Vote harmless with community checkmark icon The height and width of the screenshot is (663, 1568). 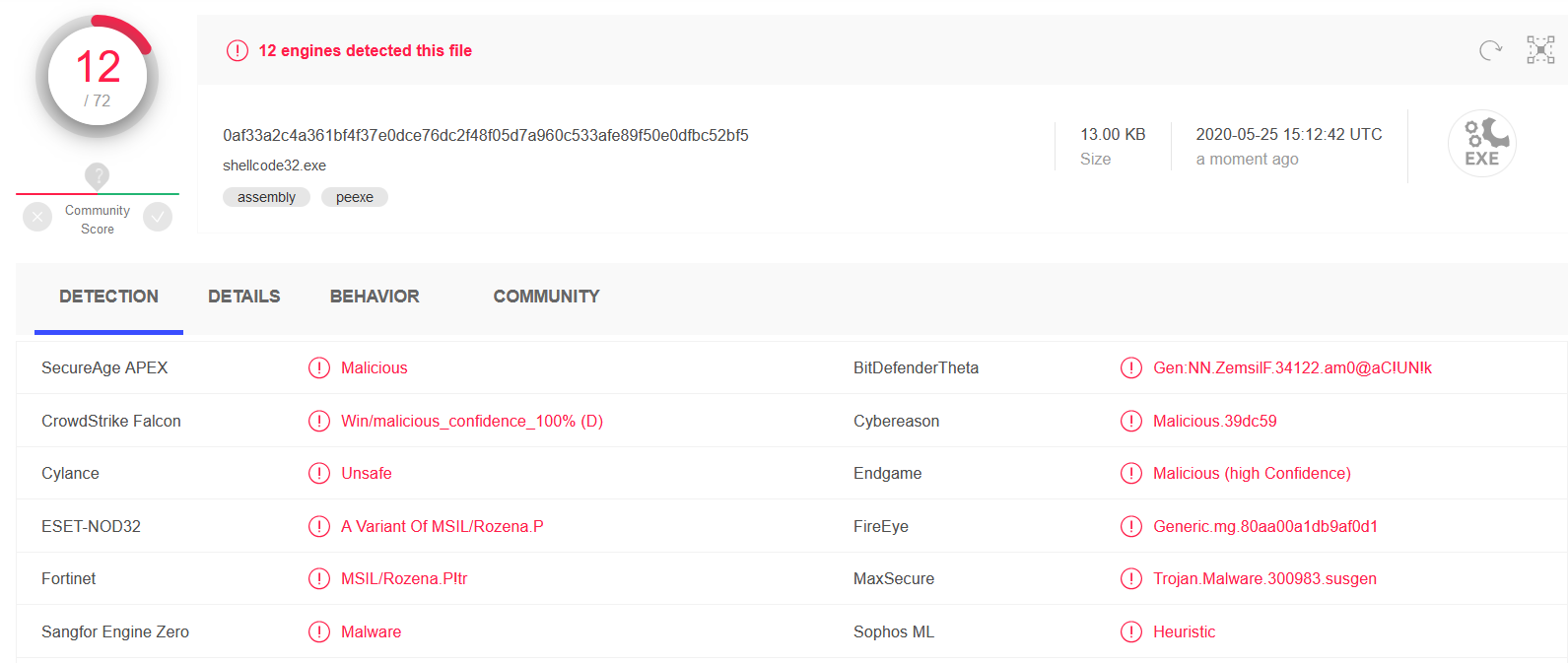click(x=158, y=217)
